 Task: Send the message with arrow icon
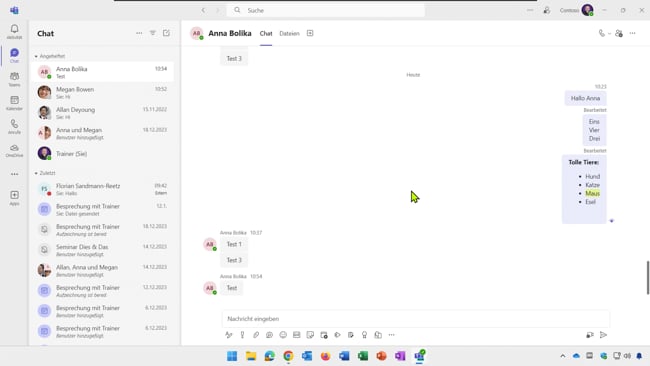tap(603, 334)
